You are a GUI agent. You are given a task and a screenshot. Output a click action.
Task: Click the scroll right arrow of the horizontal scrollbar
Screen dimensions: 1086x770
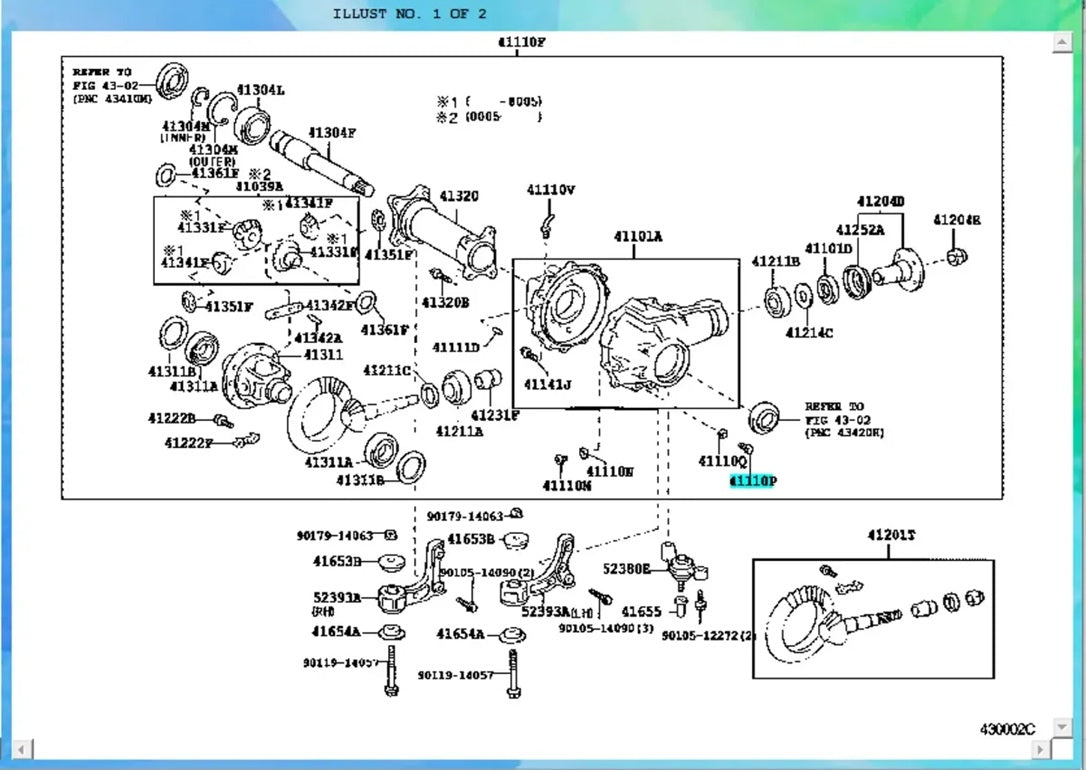coord(1040,749)
